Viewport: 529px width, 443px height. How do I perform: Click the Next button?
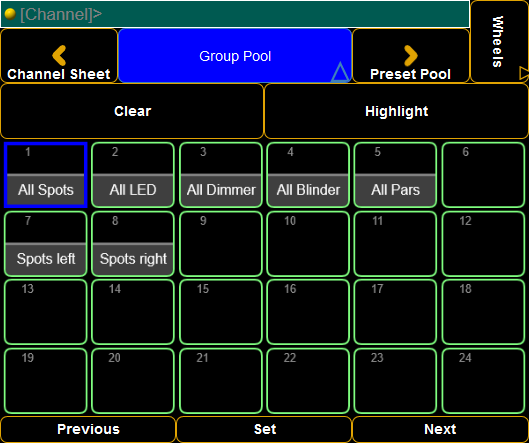click(x=440, y=429)
